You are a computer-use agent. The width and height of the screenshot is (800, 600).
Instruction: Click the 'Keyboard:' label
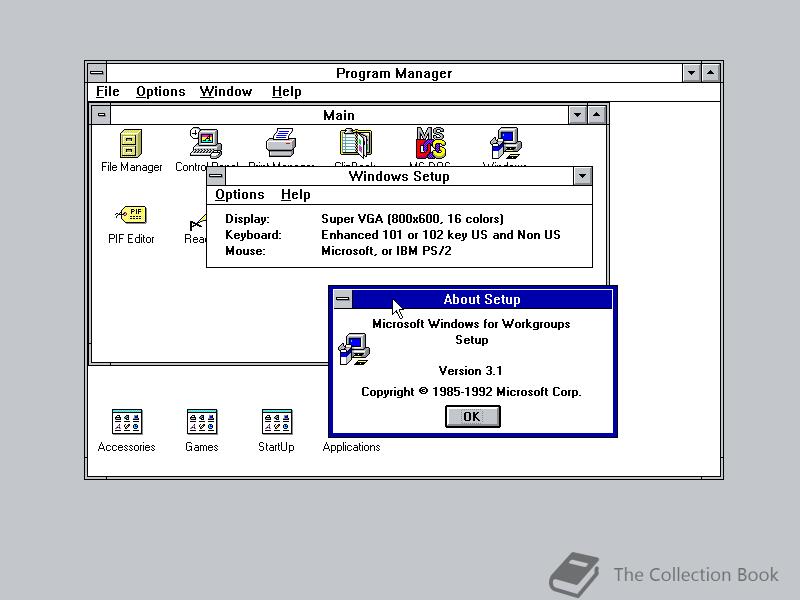click(x=253, y=235)
